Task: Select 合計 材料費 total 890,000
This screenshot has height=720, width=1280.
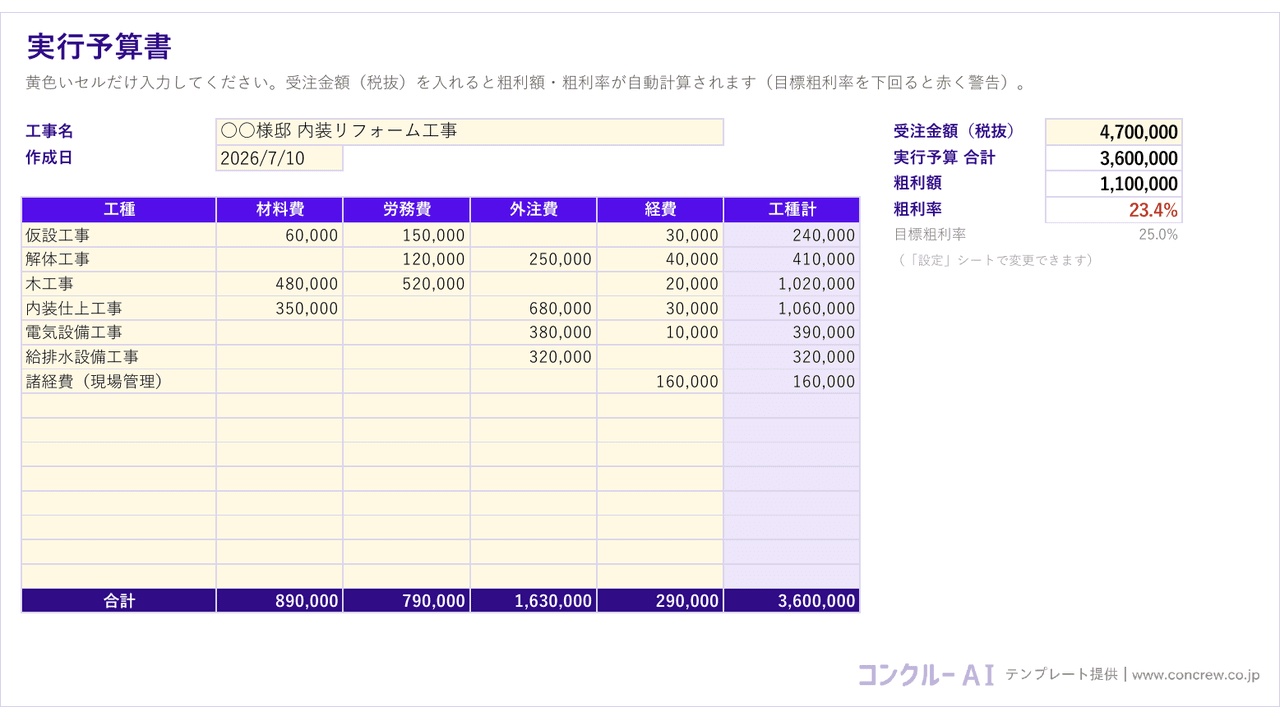Action: (280, 601)
